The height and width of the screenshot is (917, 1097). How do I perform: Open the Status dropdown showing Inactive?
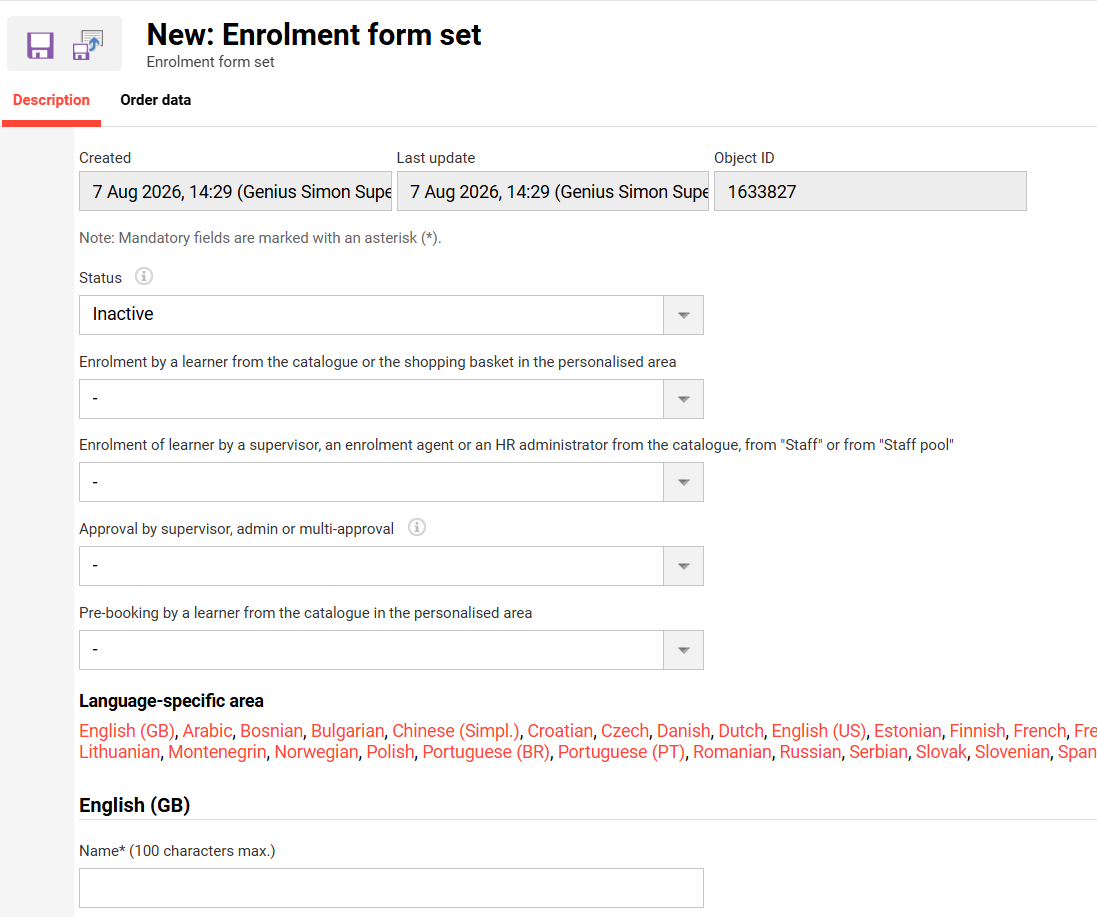pos(391,315)
